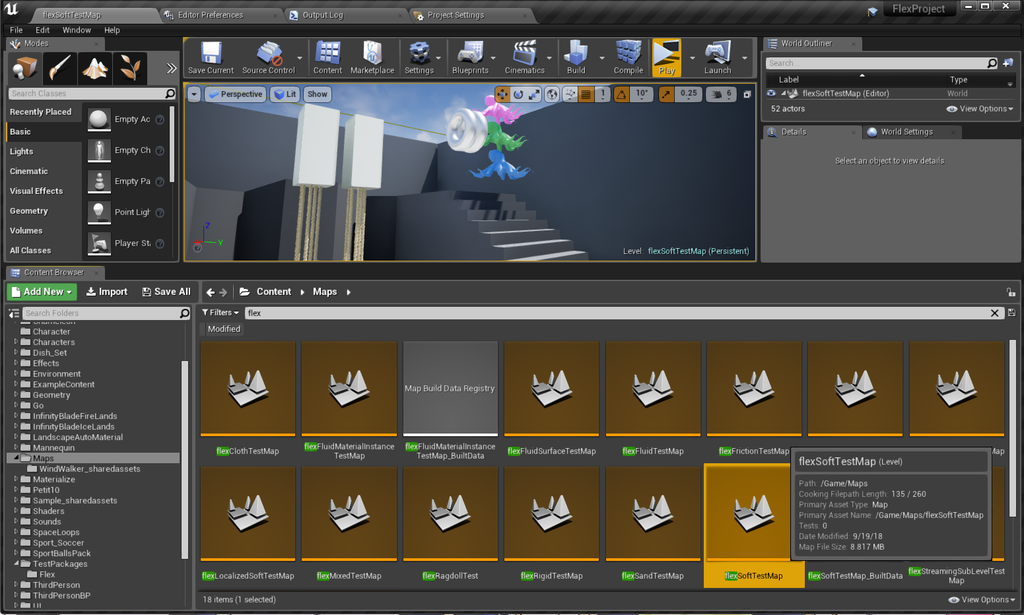This screenshot has width=1024, height=615.
Task: Select the flexClothTestMap thumbnail
Action: [x=248, y=388]
